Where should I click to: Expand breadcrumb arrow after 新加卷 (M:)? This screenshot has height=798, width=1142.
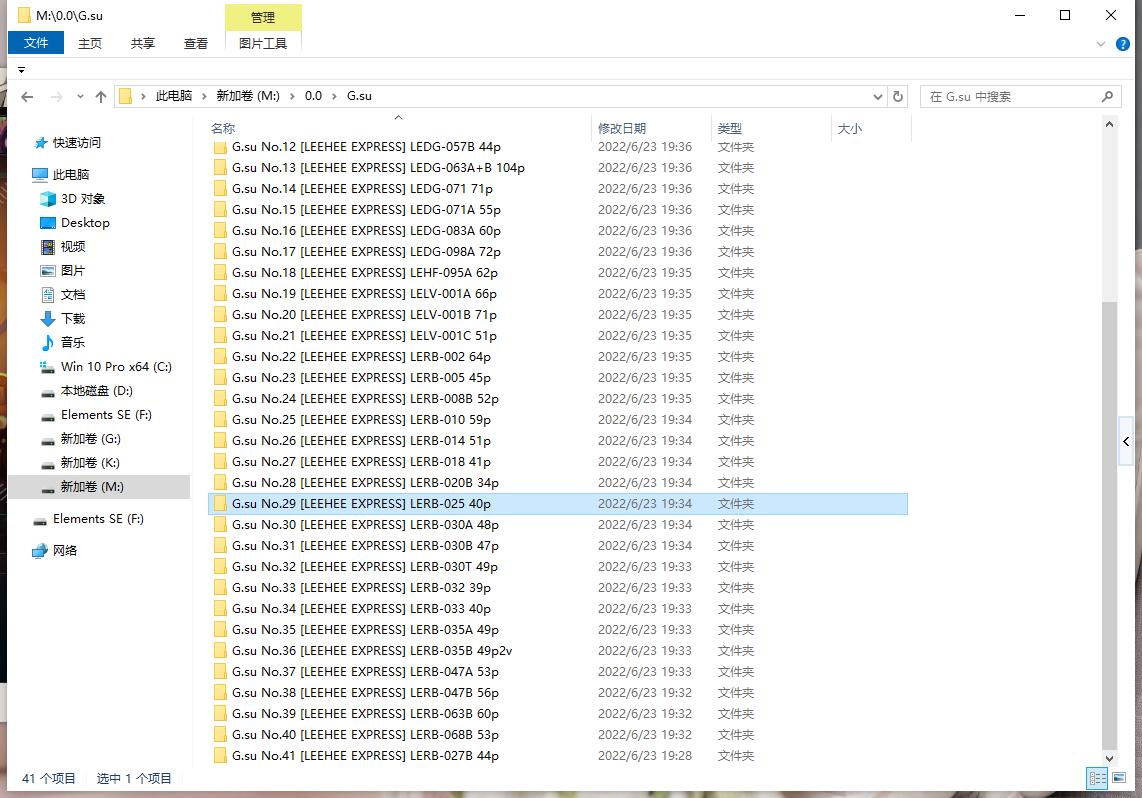click(x=292, y=96)
